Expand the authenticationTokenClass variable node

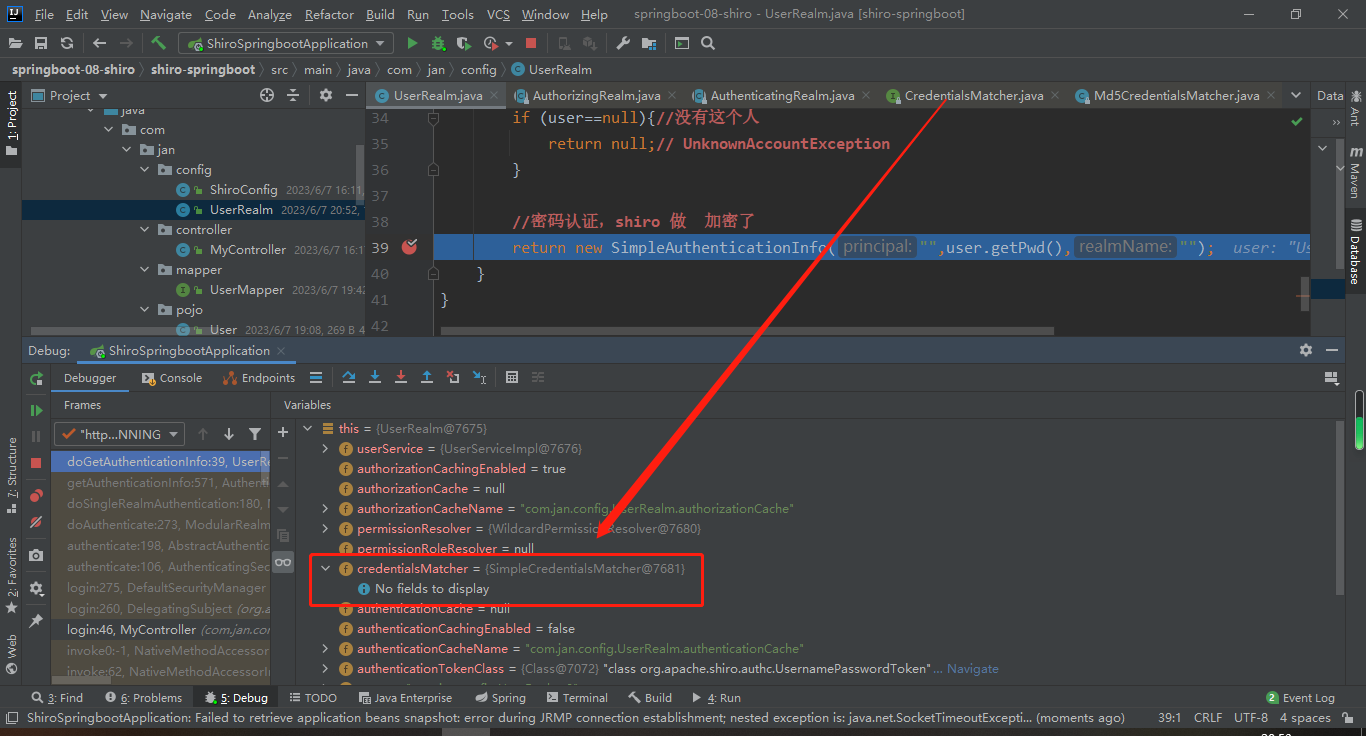pyautogui.click(x=325, y=668)
